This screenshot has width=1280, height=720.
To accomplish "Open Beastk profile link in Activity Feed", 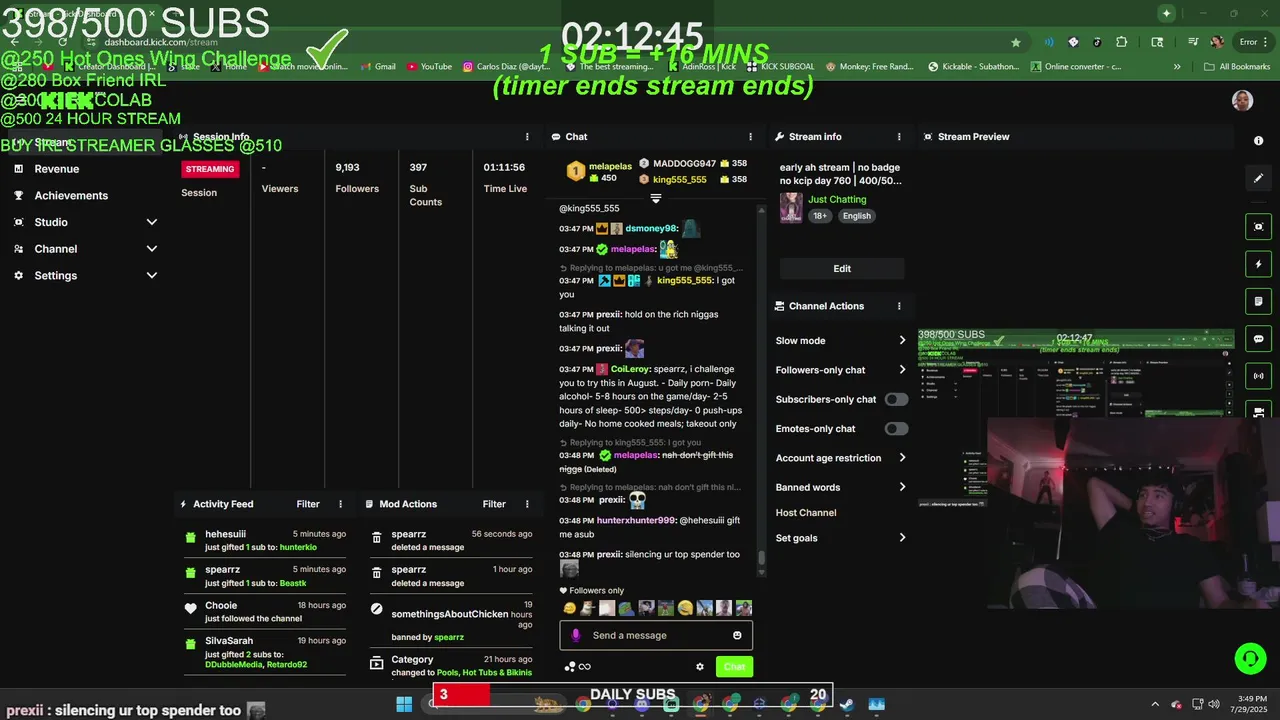I will click(293, 583).
